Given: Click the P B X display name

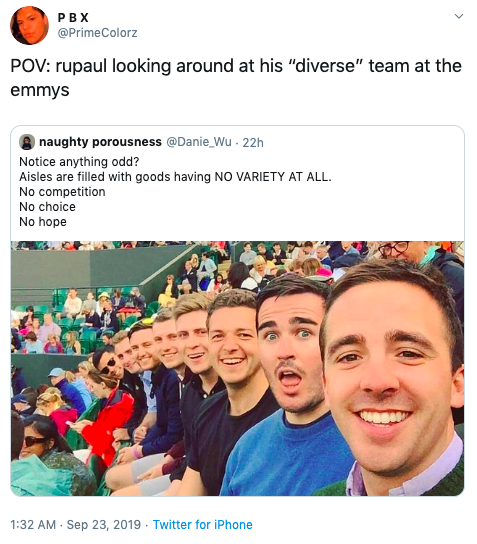Looking at the screenshot, I should pos(73,17).
